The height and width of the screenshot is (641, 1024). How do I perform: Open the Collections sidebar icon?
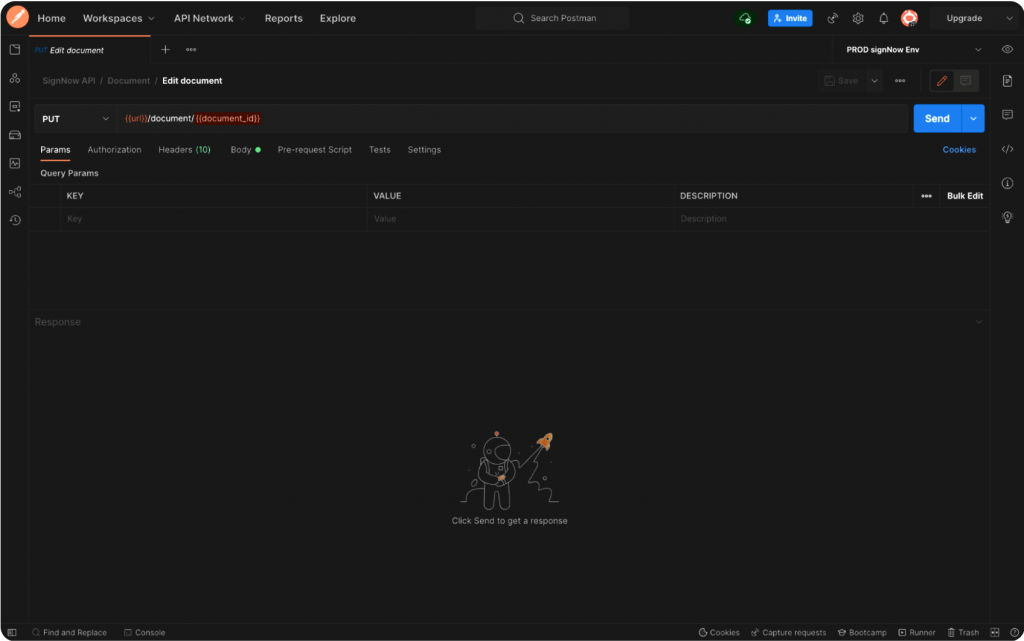click(x=15, y=50)
